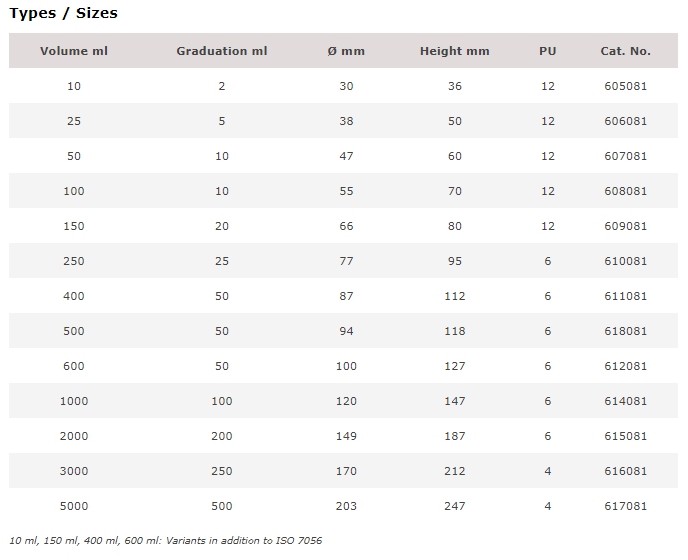The height and width of the screenshot is (560, 688).
Task: Click catalog number 610081
Action: [625, 261]
